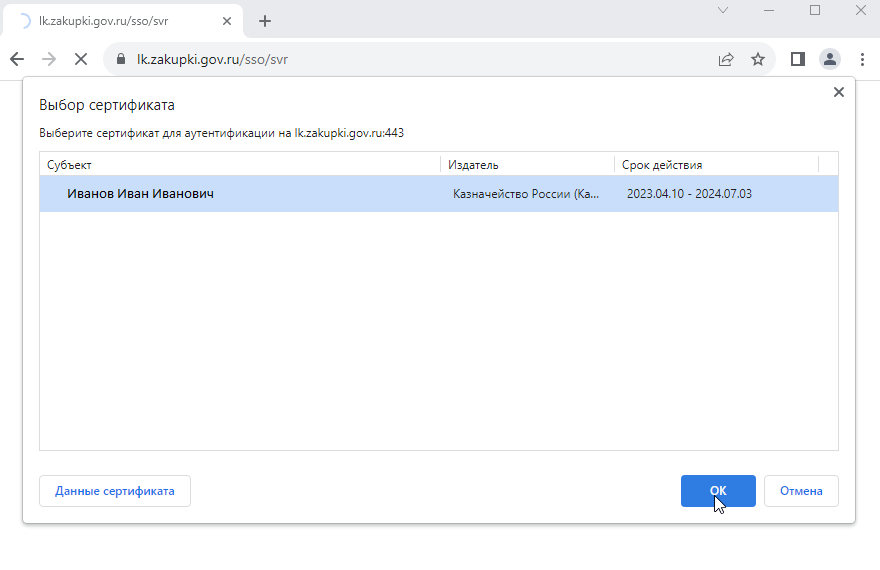Close the Выбор сертификата dialog

(x=838, y=92)
